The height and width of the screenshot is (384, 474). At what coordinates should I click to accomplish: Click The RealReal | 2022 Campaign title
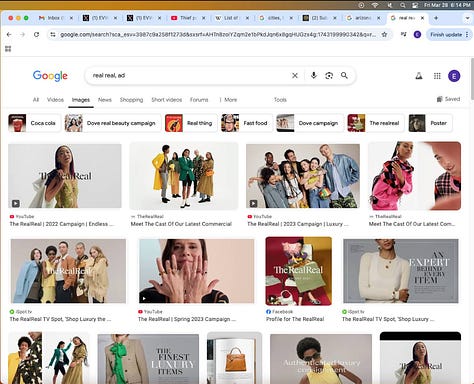point(62,224)
